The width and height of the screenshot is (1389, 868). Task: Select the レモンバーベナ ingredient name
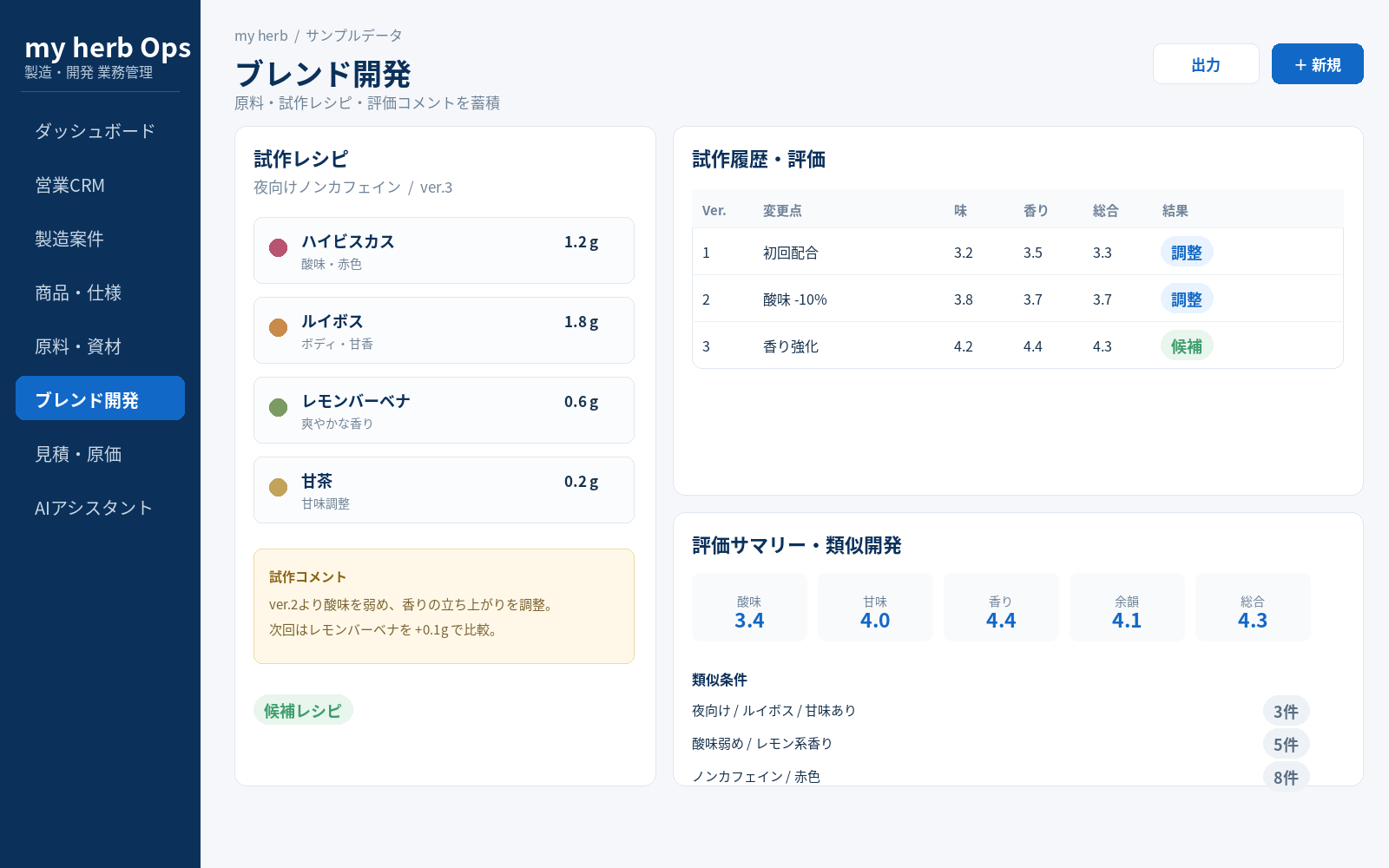click(x=356, y=401)
